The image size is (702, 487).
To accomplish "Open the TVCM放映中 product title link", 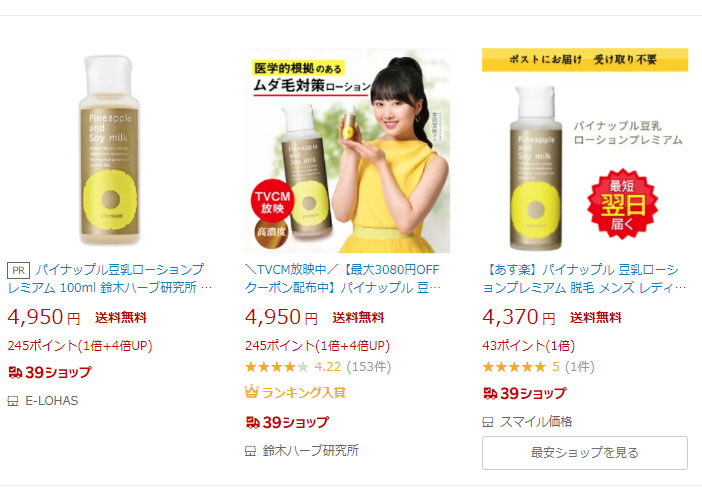I will [x=342, y=278].
